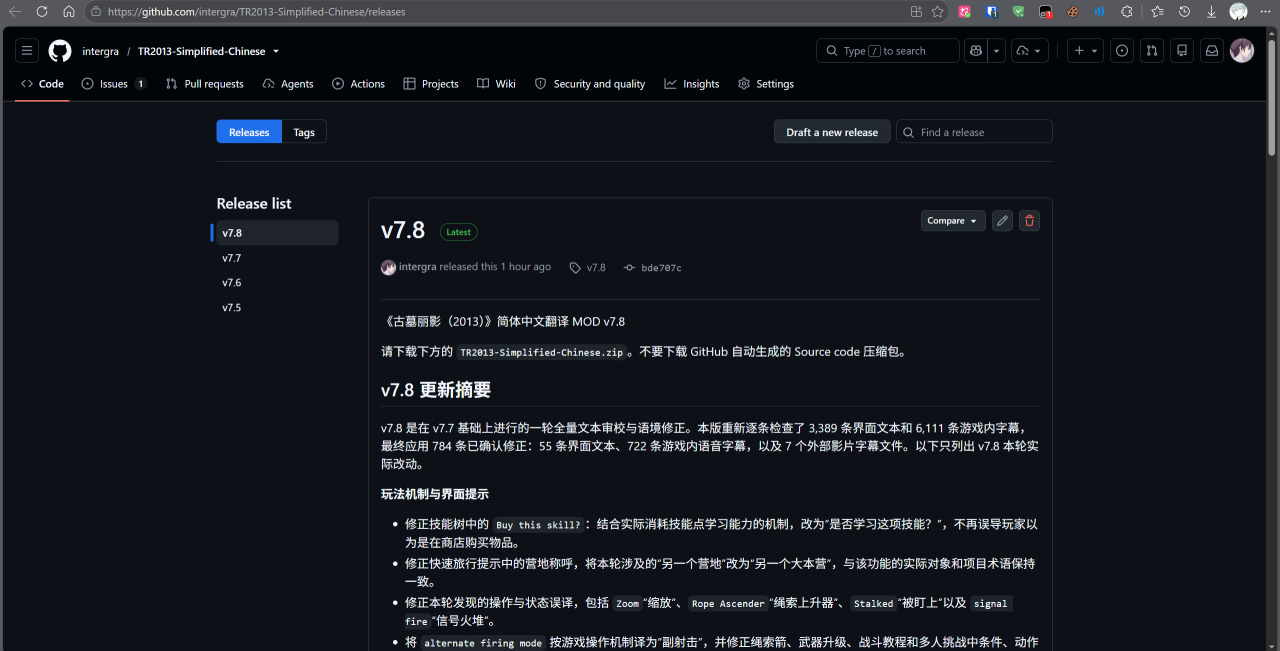
Task: Click the browser Back arrow
Action: [x=15, y=12]
